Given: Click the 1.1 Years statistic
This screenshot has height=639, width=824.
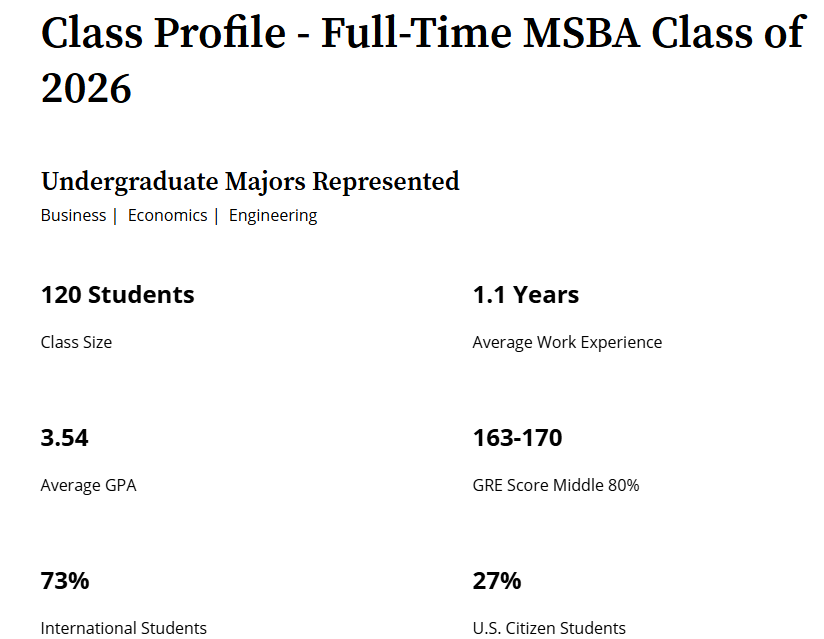Looking at the screenshot, I should tap(525, 295).
